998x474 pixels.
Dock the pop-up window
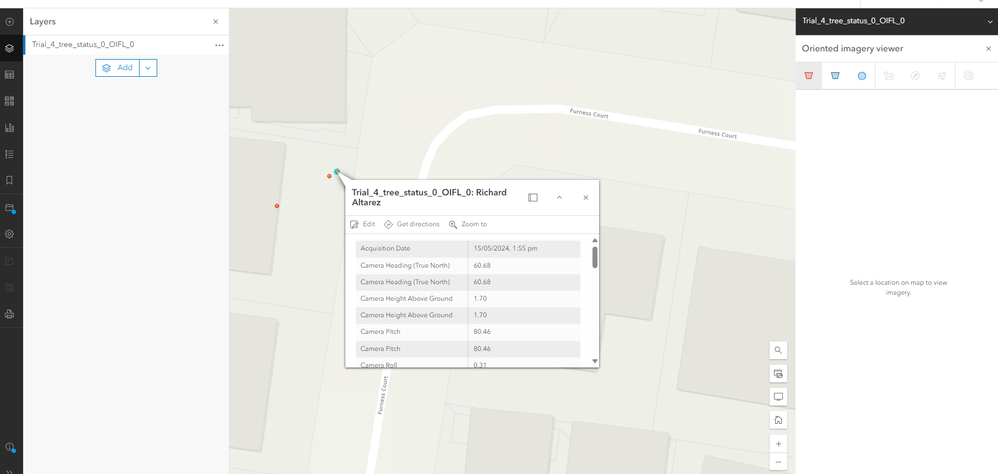click(533, 198)
